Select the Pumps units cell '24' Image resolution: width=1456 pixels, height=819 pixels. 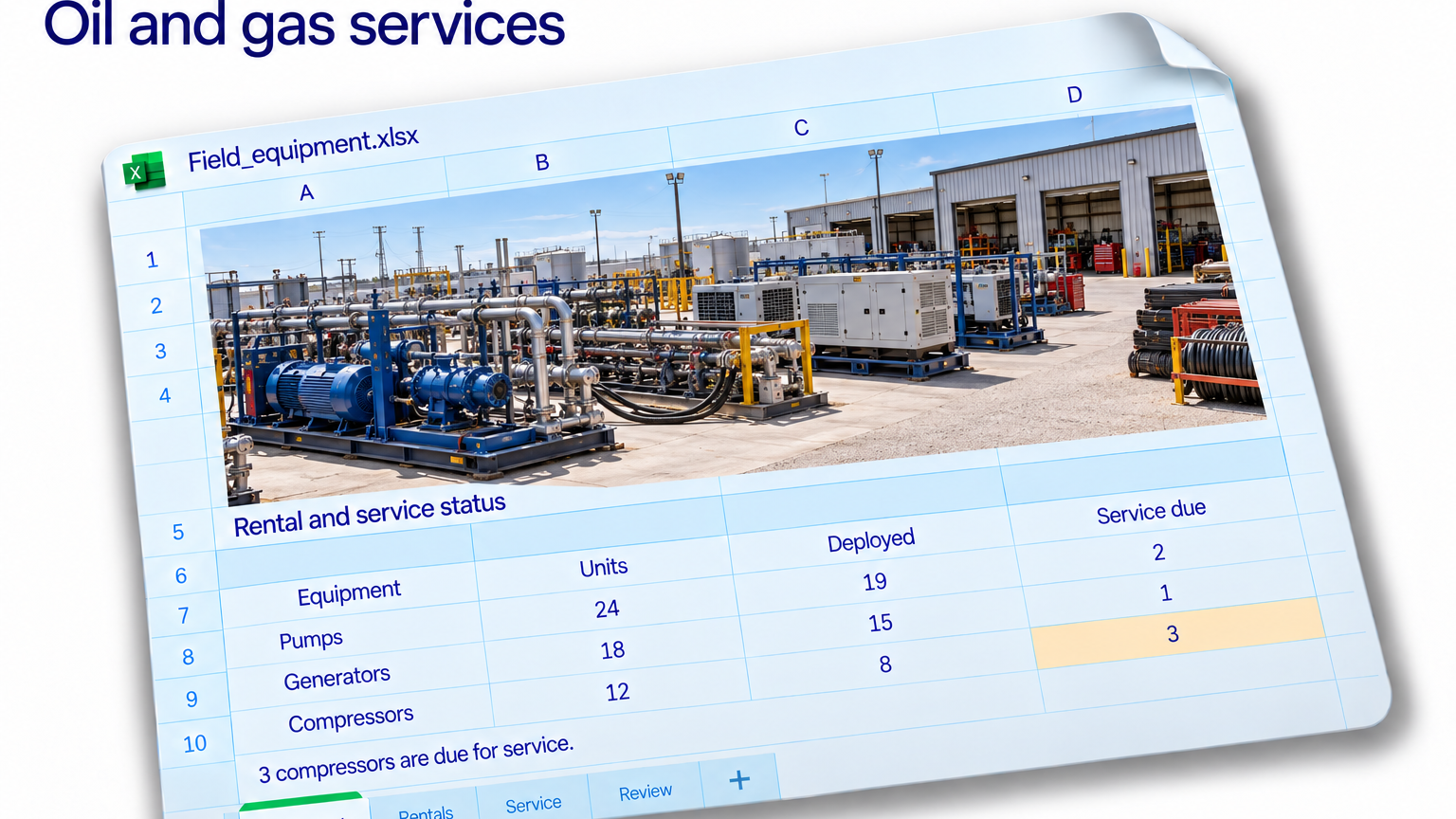(608, 609)
